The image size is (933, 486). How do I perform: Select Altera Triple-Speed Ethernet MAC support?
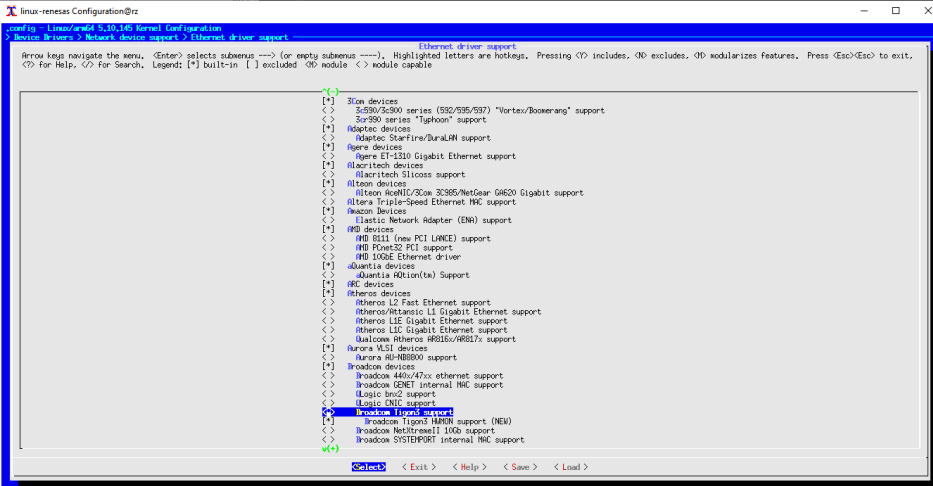pyautogui.click(x=431, y=202)
